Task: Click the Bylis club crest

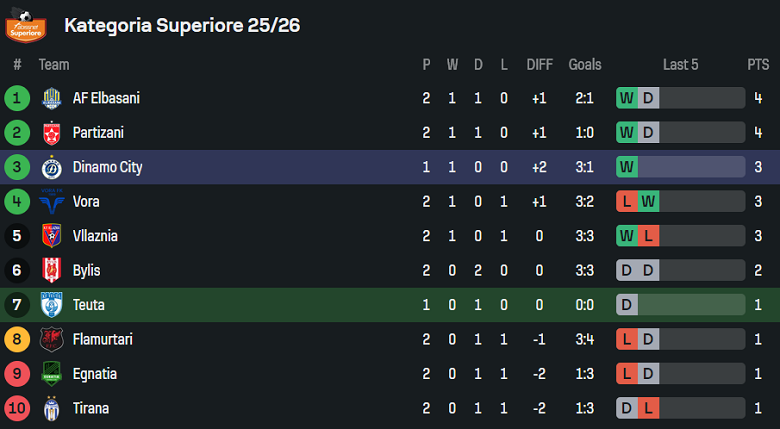Action: [51, 270]
